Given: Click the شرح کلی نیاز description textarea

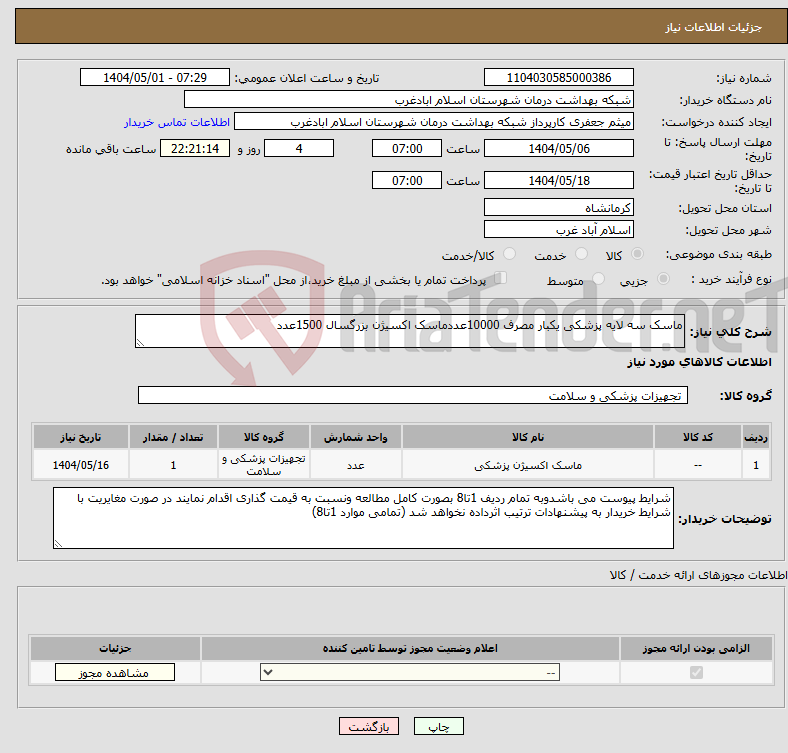Looking at the screenshot, I should (409, 332).
